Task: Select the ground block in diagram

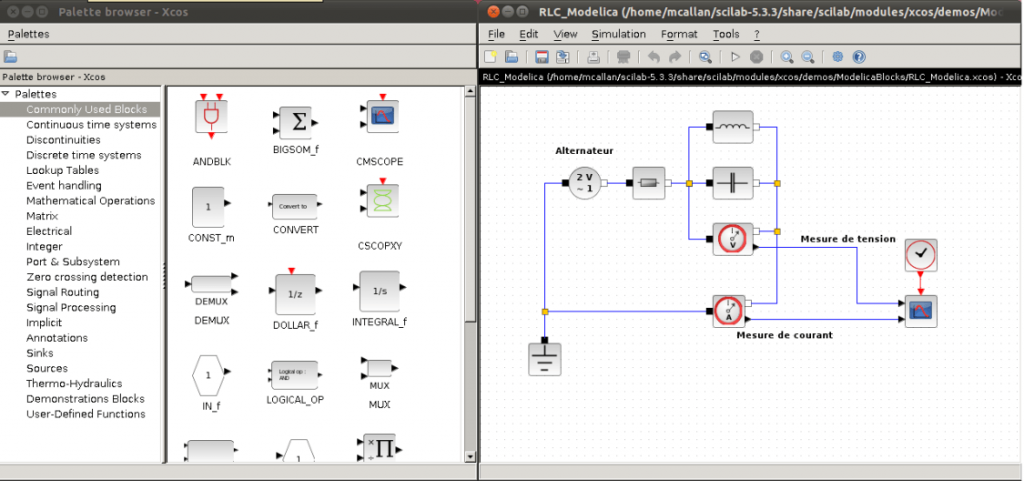Action: point(545,360)
